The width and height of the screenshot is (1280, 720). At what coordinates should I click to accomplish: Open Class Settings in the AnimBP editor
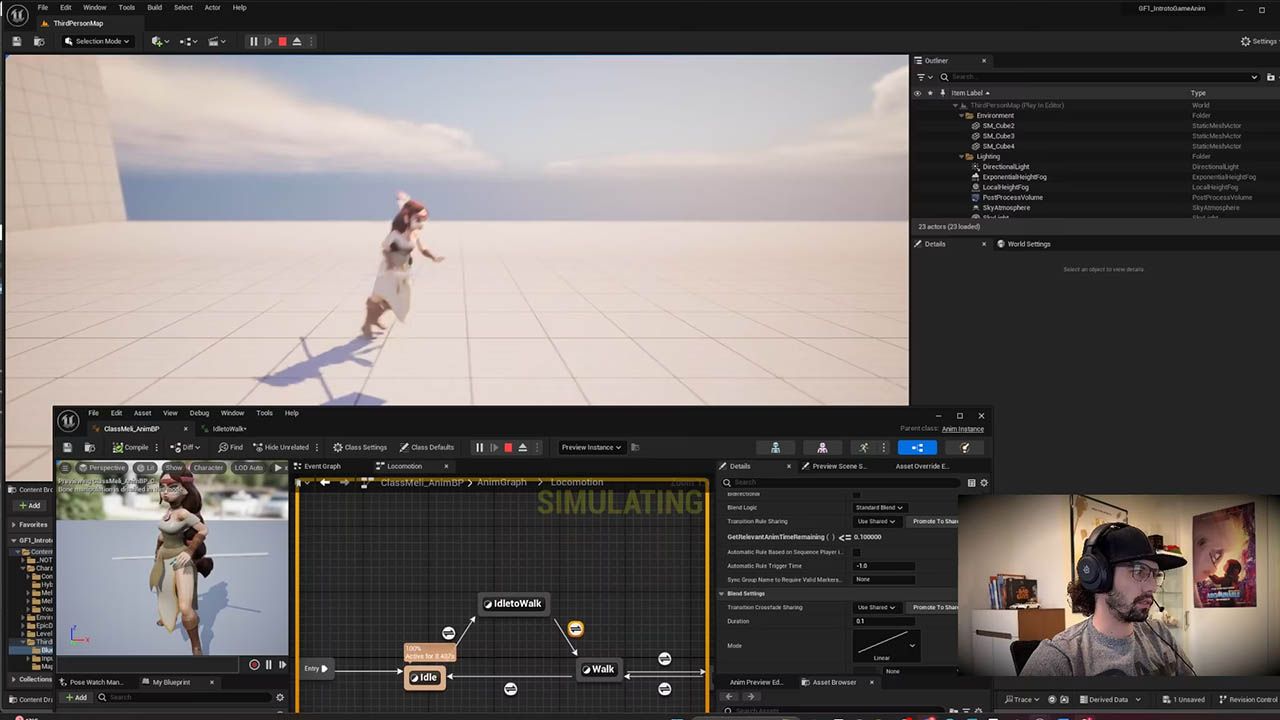tap(360, 447)
